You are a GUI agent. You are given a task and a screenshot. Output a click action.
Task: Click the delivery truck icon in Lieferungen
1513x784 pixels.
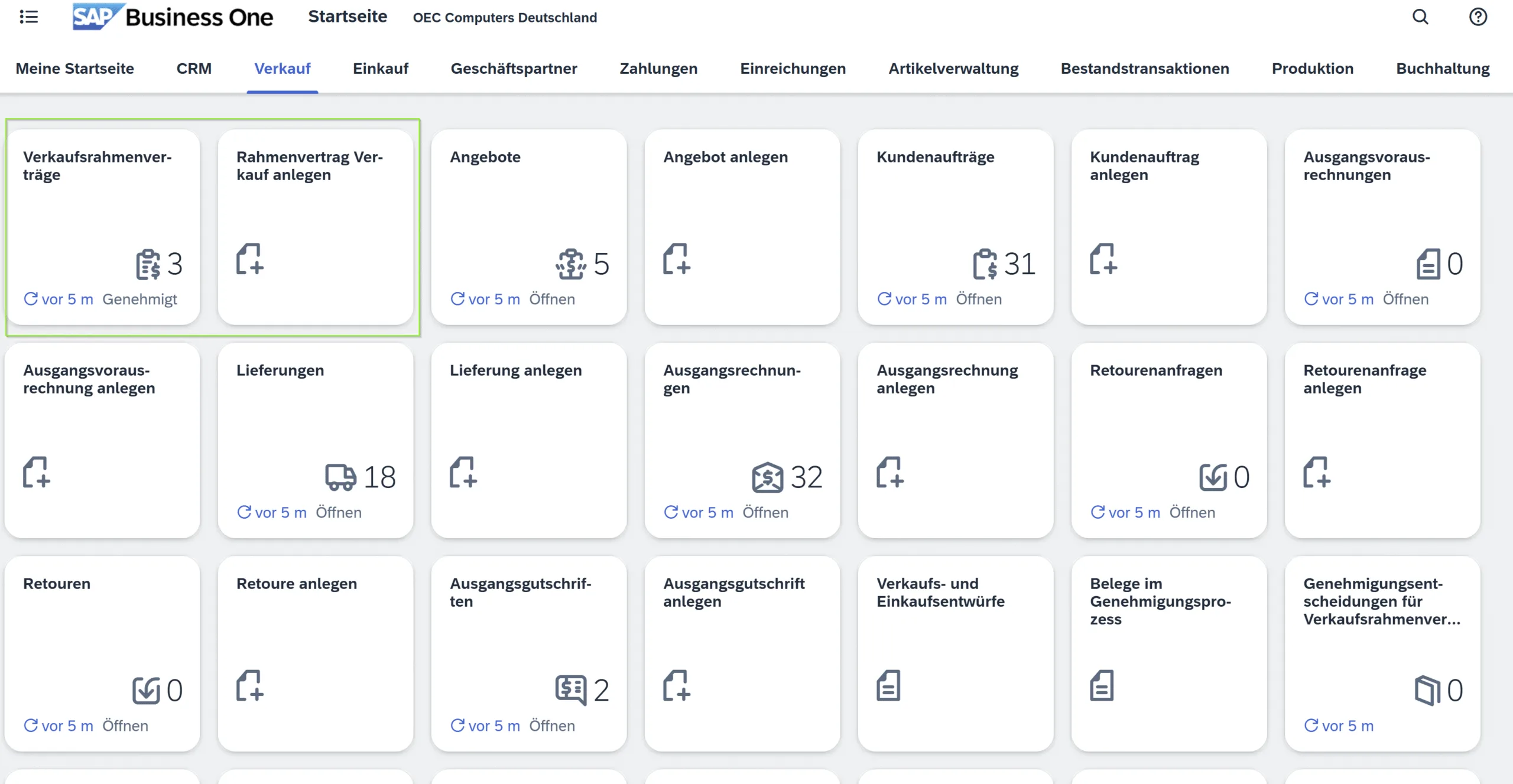pos(340,477)
